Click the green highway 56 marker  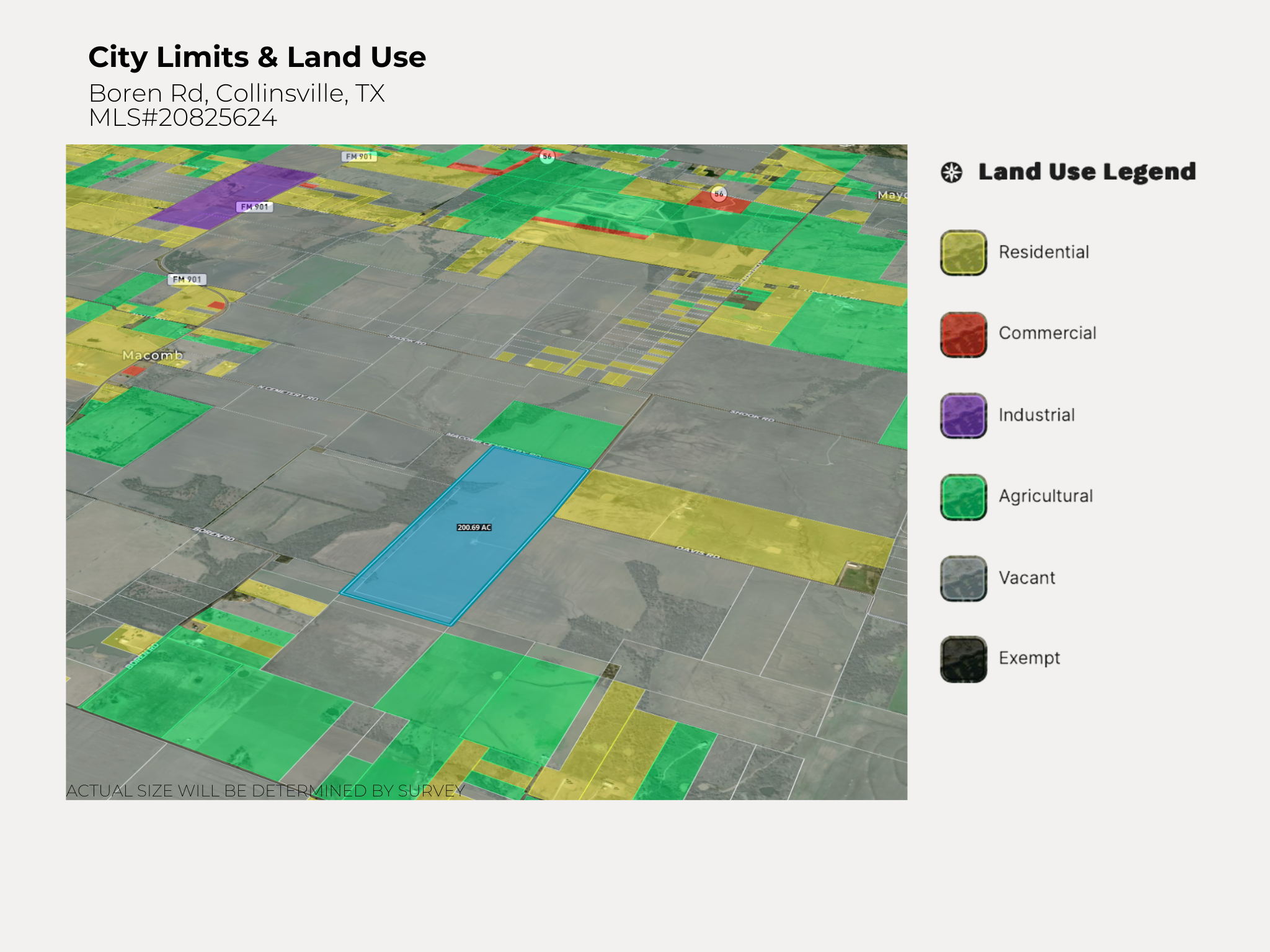pos(546,157)
